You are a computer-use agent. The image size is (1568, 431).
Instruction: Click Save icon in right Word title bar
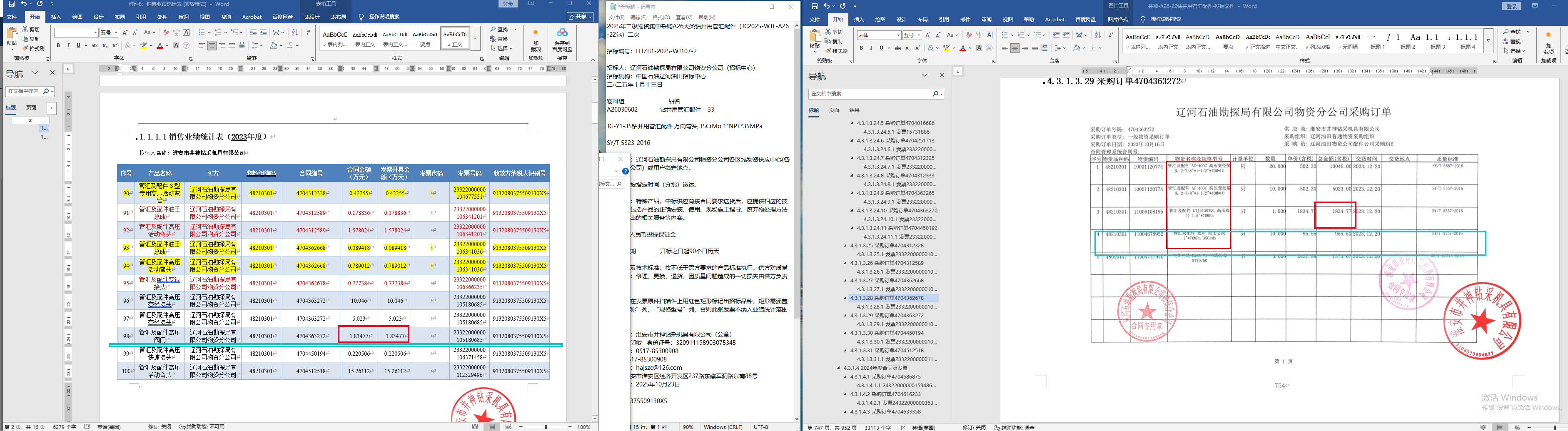point(815,6)
